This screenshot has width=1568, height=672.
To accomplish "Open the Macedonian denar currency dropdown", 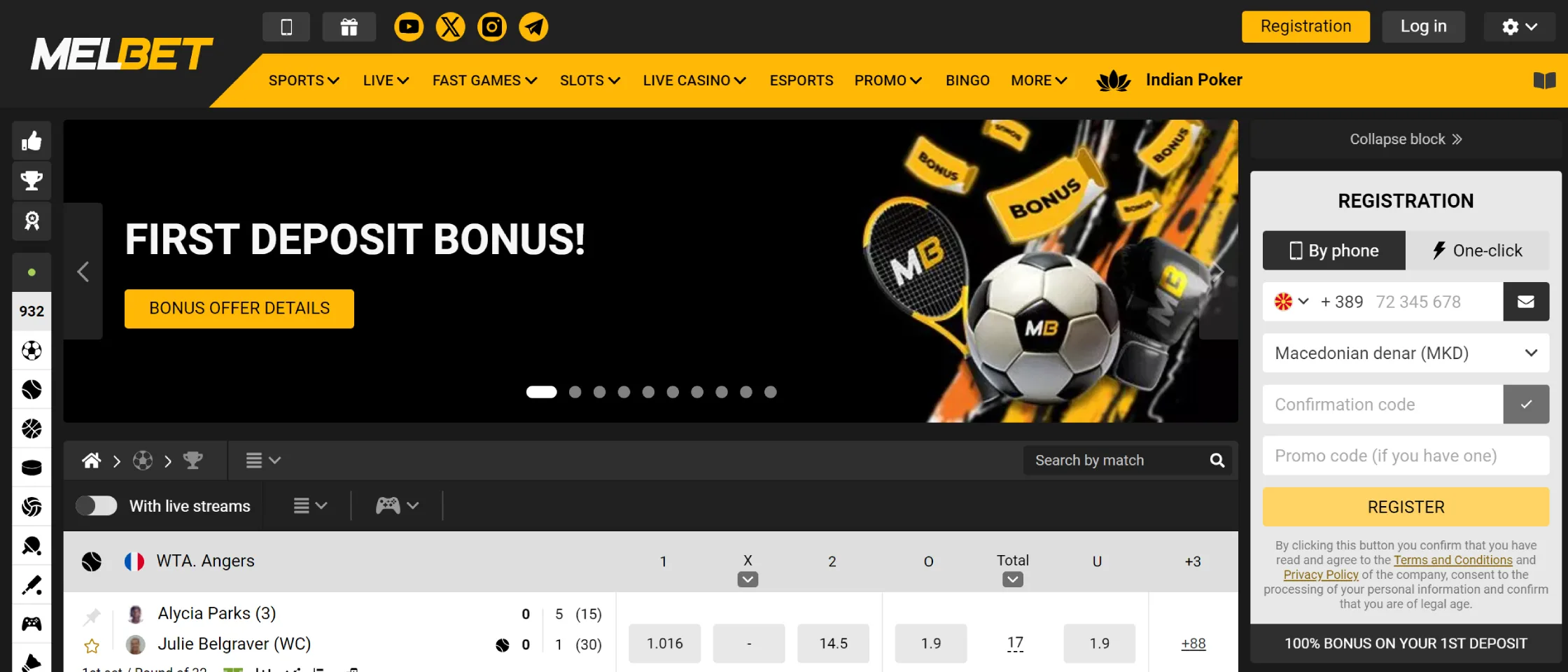I will point(1406,353).
